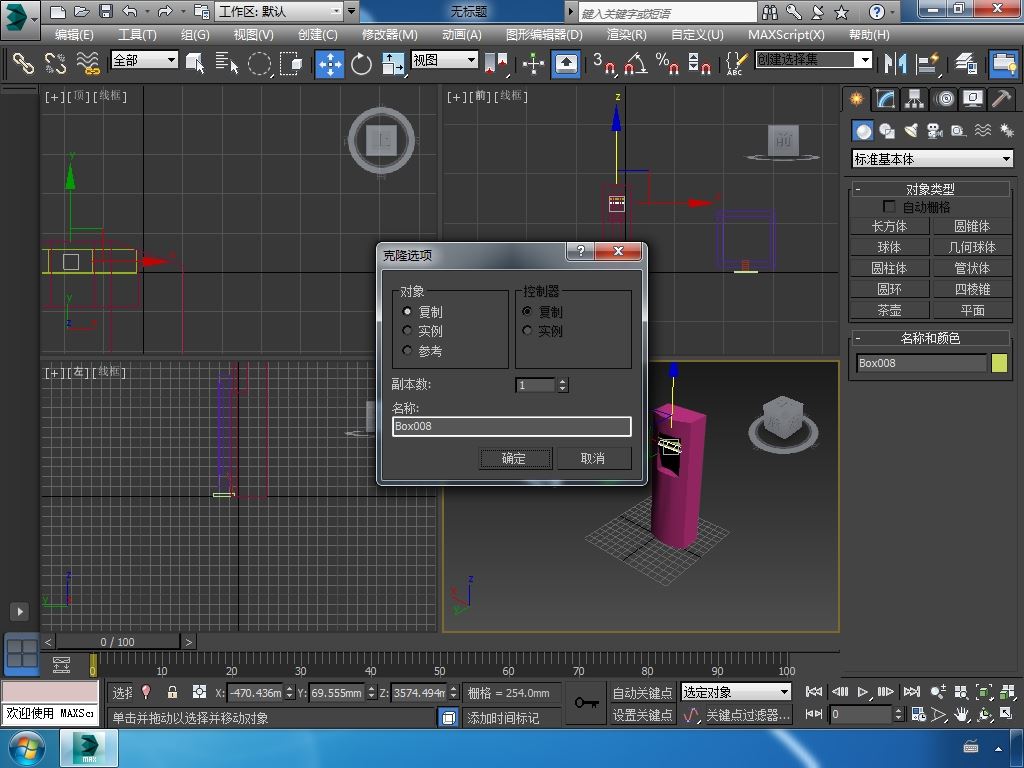
Task: Choose the 参考 object radio option
Action: pos(407,351)
